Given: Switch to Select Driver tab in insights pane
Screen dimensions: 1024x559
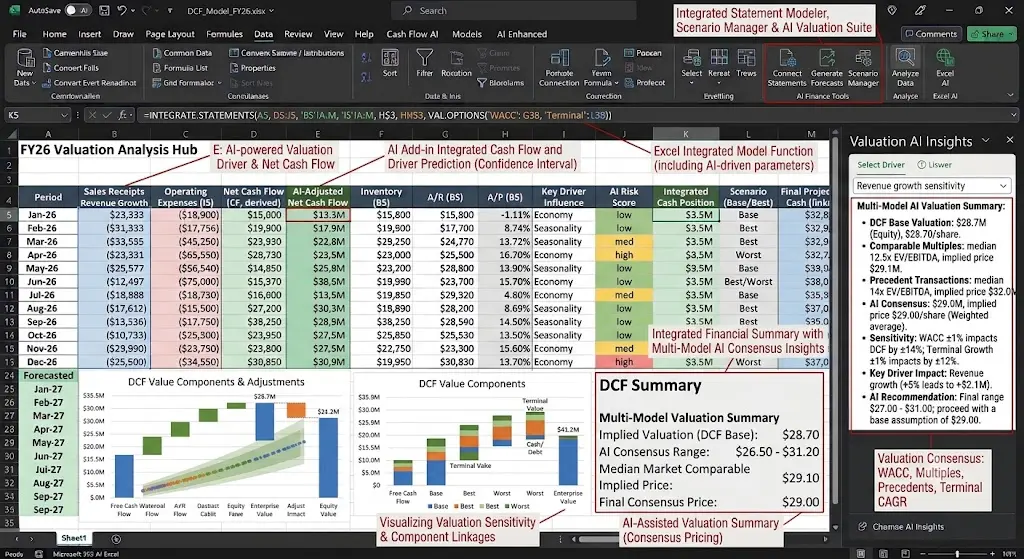Looking at the screenshot, I should [881, 165].
